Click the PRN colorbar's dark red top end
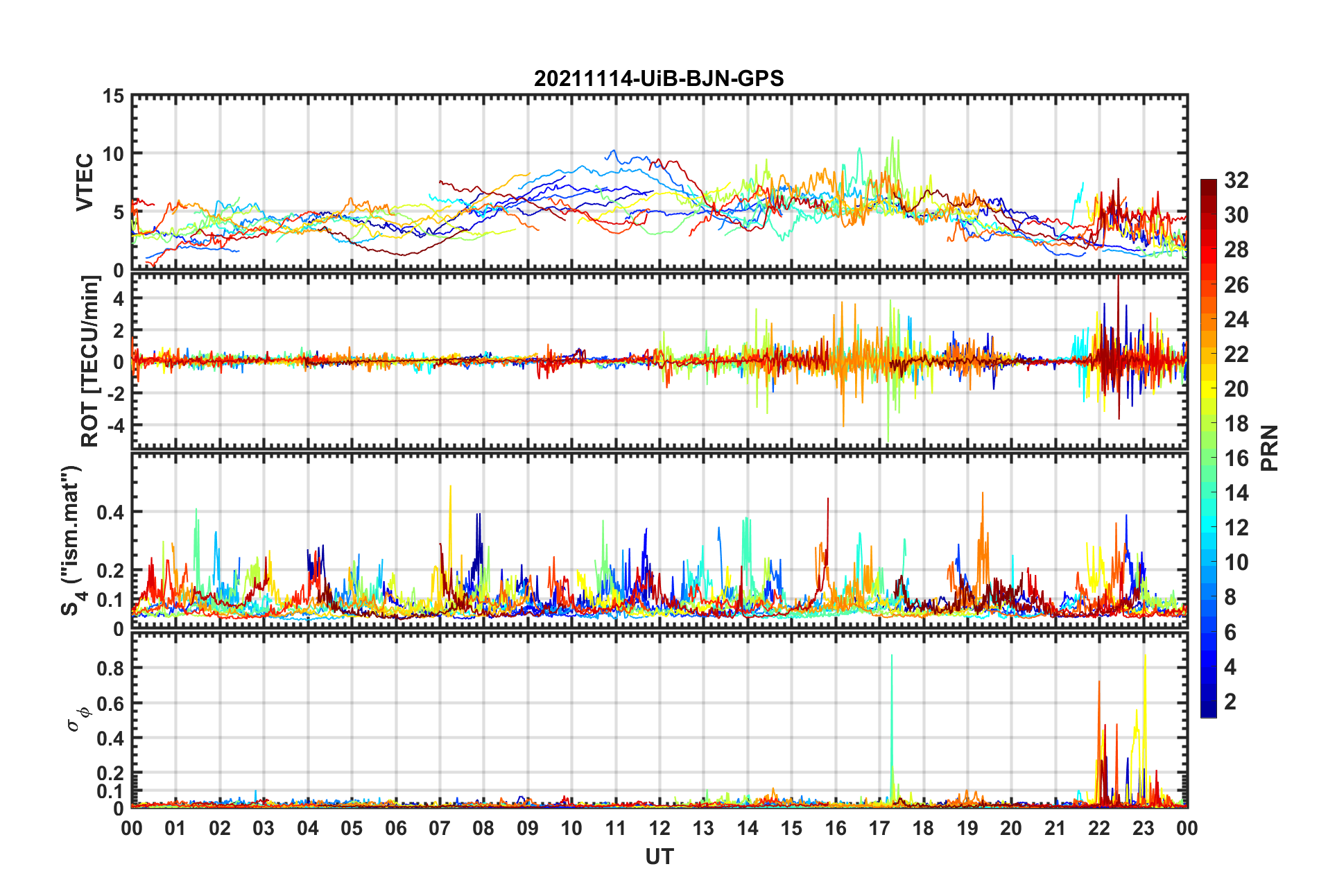 click(1209, 184)
